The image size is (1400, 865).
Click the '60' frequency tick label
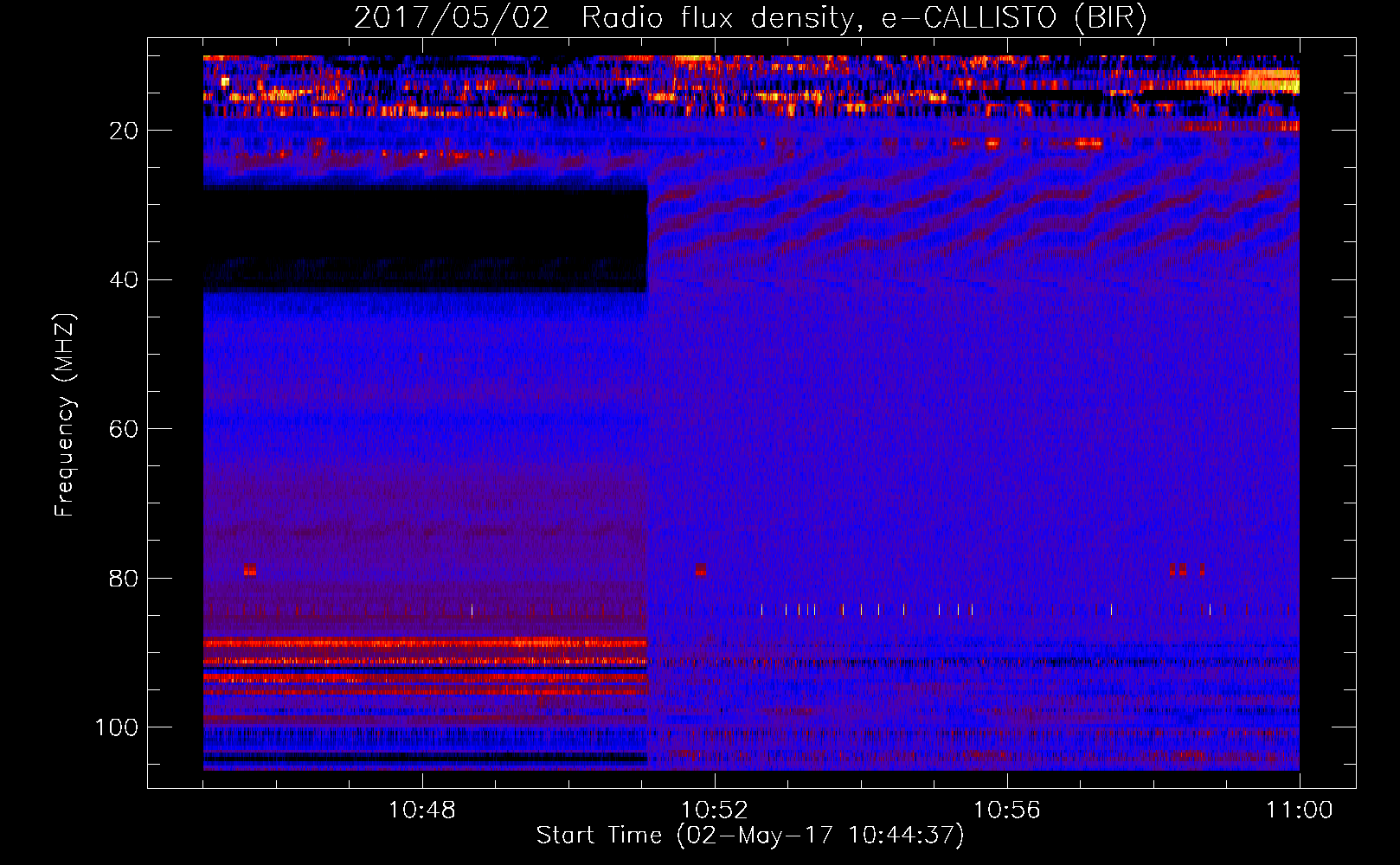[x=125, y=429]
